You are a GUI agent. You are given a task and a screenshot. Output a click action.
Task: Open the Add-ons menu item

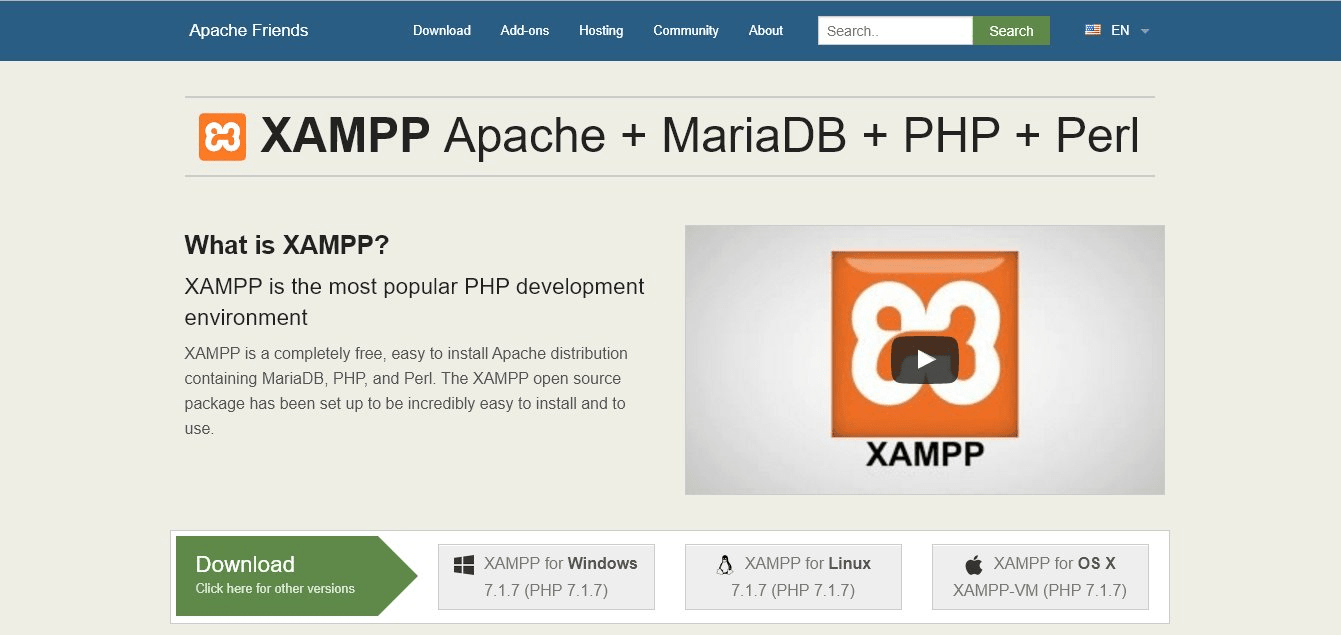(x=524, y=30)
